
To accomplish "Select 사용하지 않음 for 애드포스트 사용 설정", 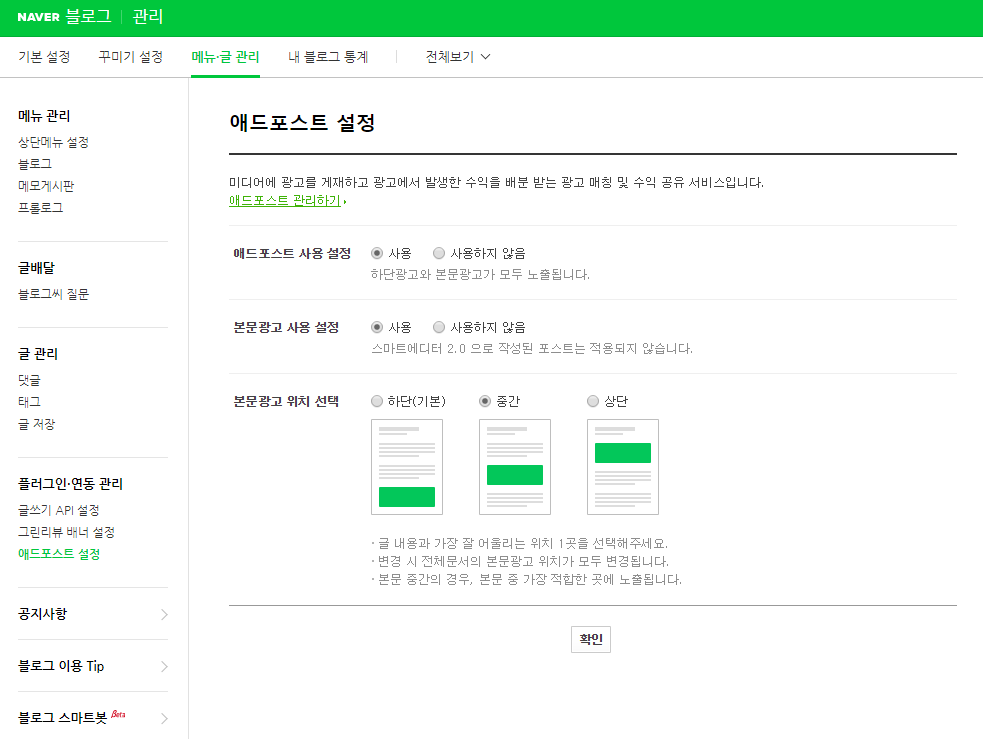I will (439, 253).
